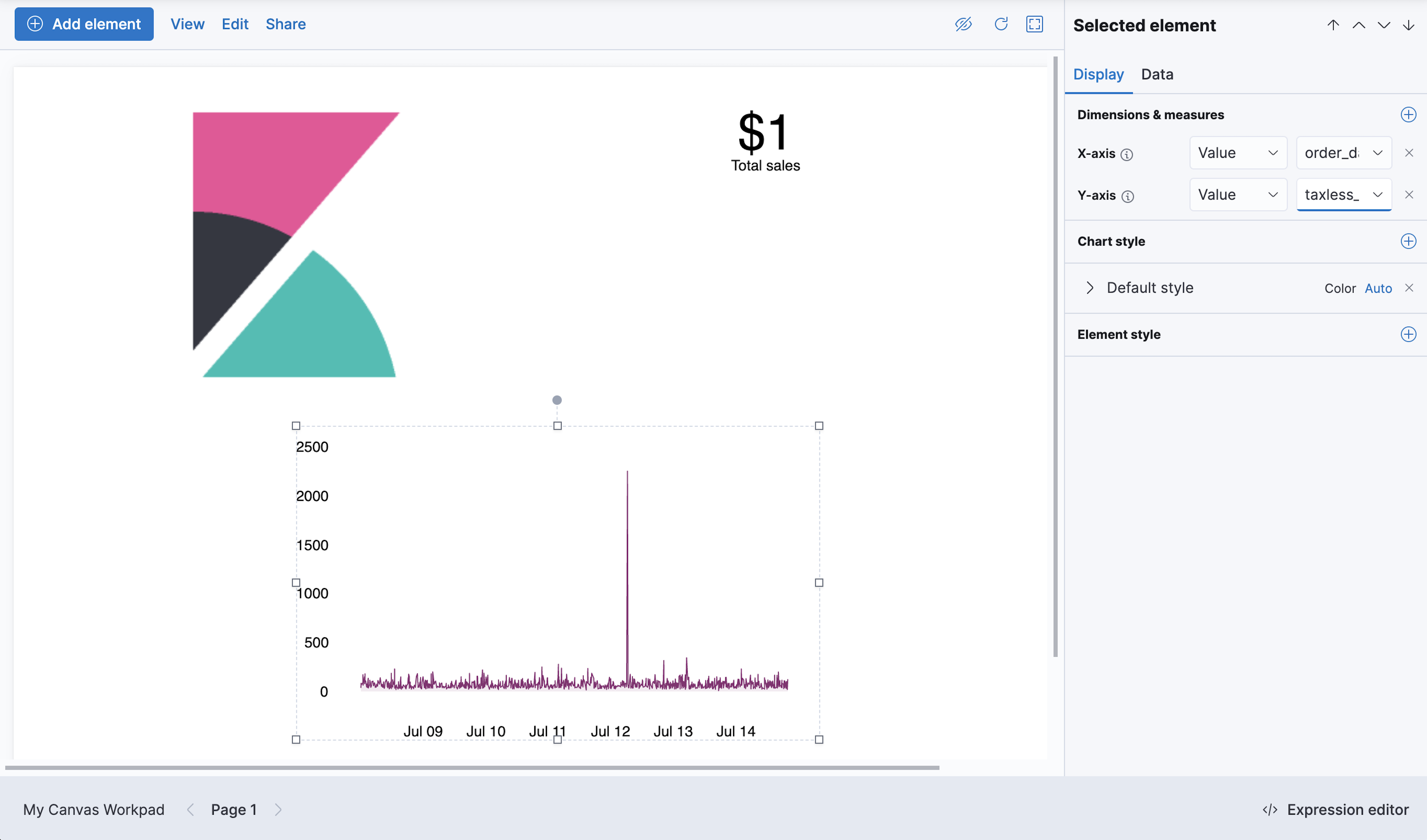The width and height of the screenshot is (1427, 840).
Task: Open the Edit menu
Action: click(x=235, y=24)
